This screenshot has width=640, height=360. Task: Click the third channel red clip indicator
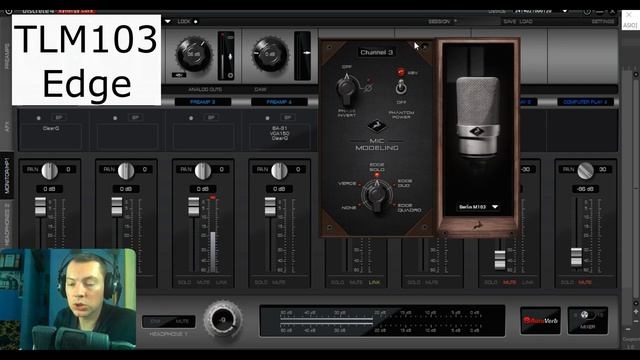pos(213,198)
